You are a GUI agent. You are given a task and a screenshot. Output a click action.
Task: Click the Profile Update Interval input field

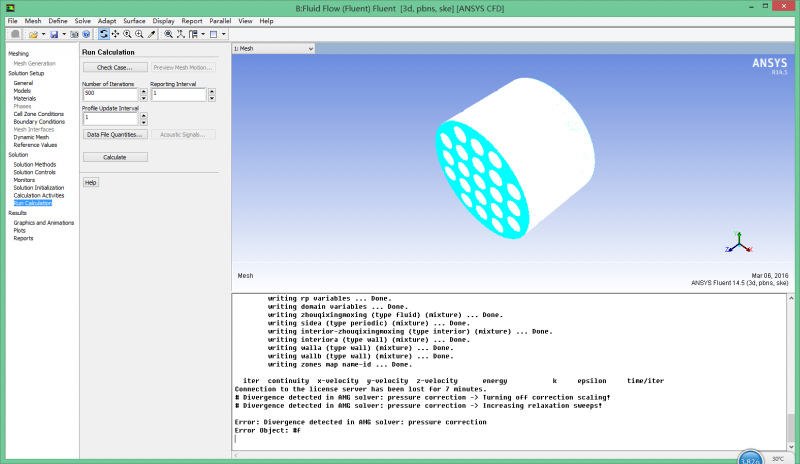tap(111, 119)
